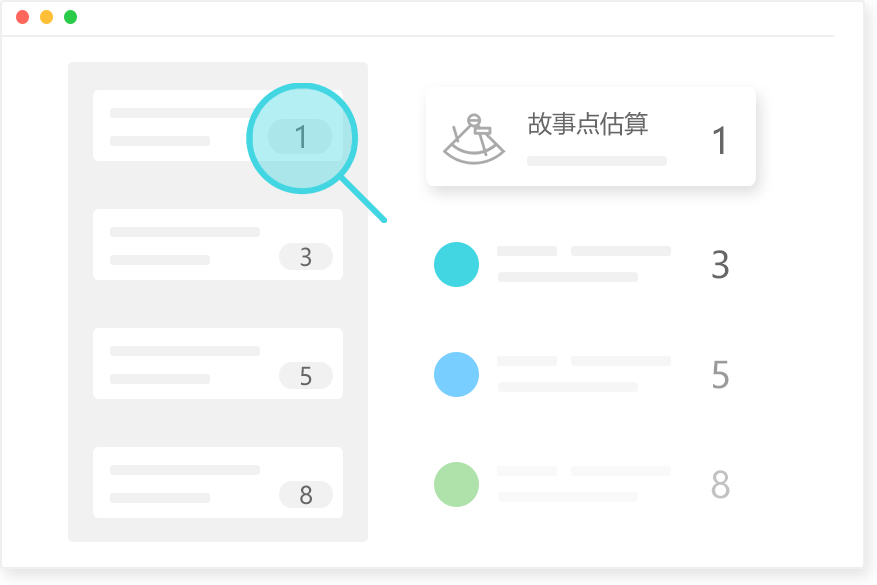877x585 pixels.
Task: Click the green maximize window dot
Action: pyautogui.click(x=70, y=17)
